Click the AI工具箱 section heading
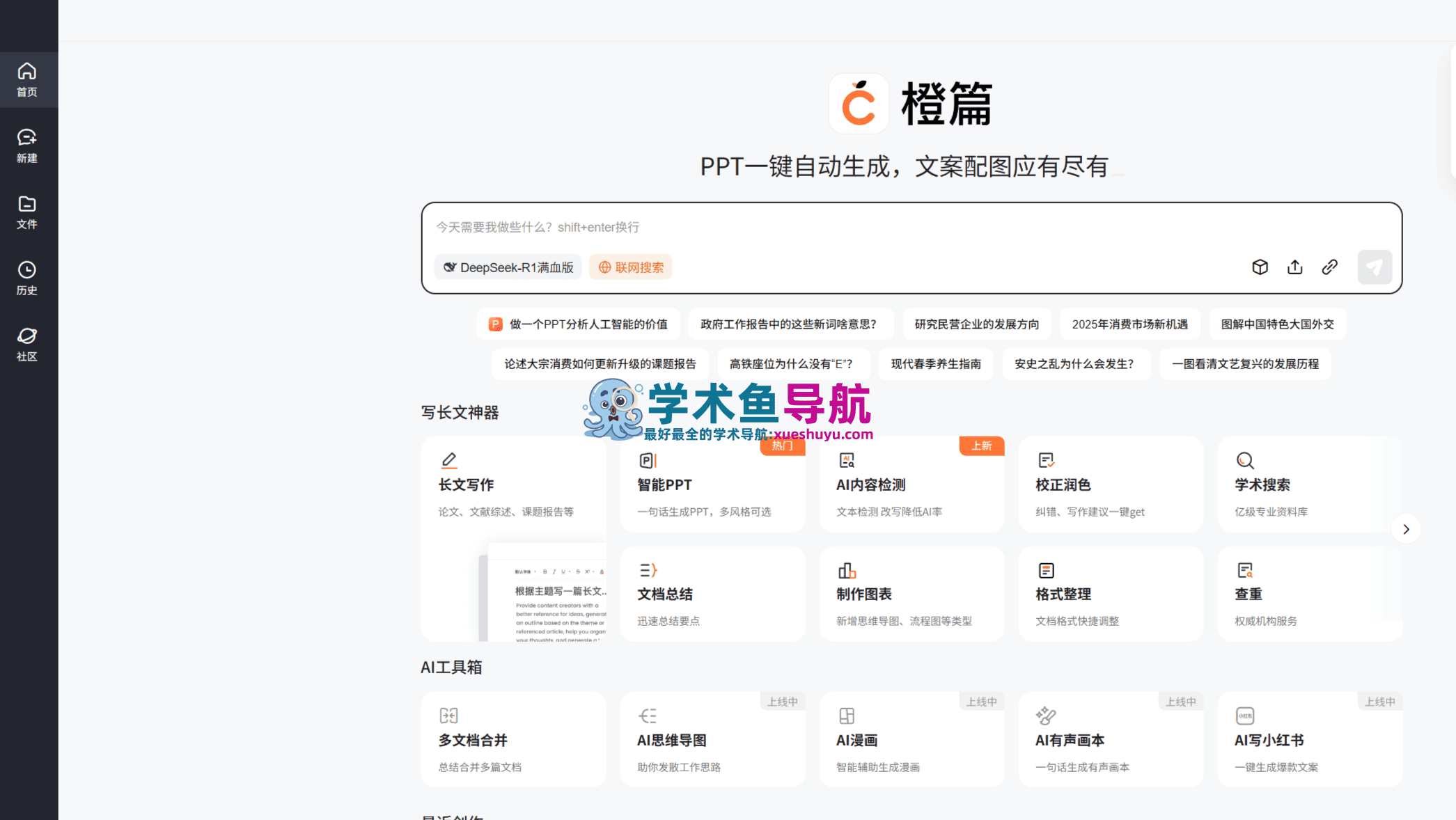Screen dimensions: 1456x820 pyautogui.click(x=451, y=668)
